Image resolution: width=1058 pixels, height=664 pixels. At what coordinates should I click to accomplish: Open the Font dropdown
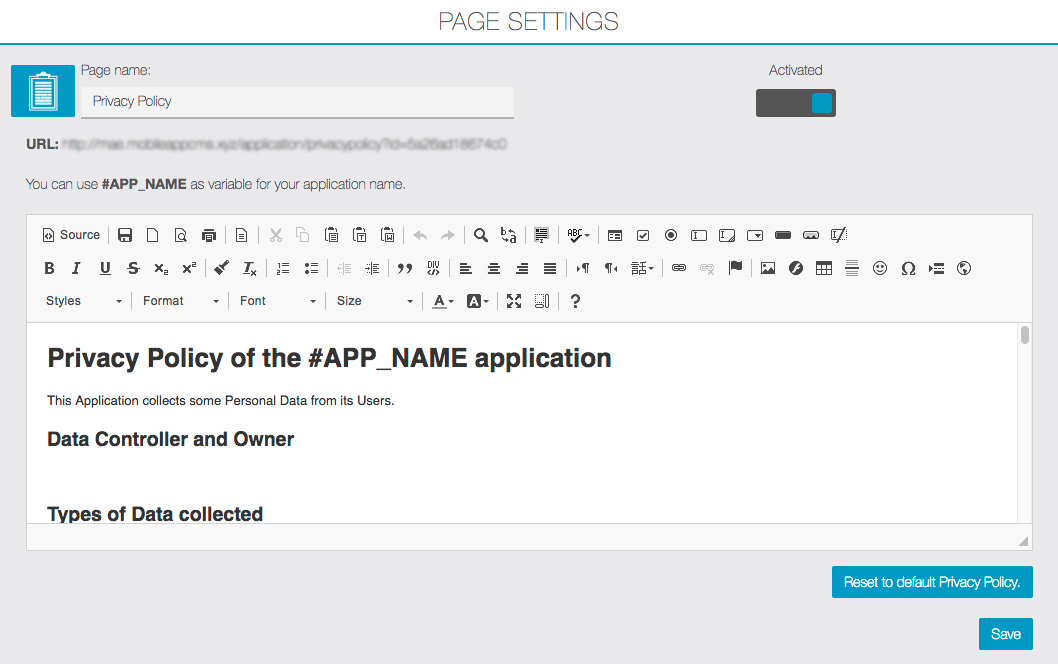click(x=278, y=301)
